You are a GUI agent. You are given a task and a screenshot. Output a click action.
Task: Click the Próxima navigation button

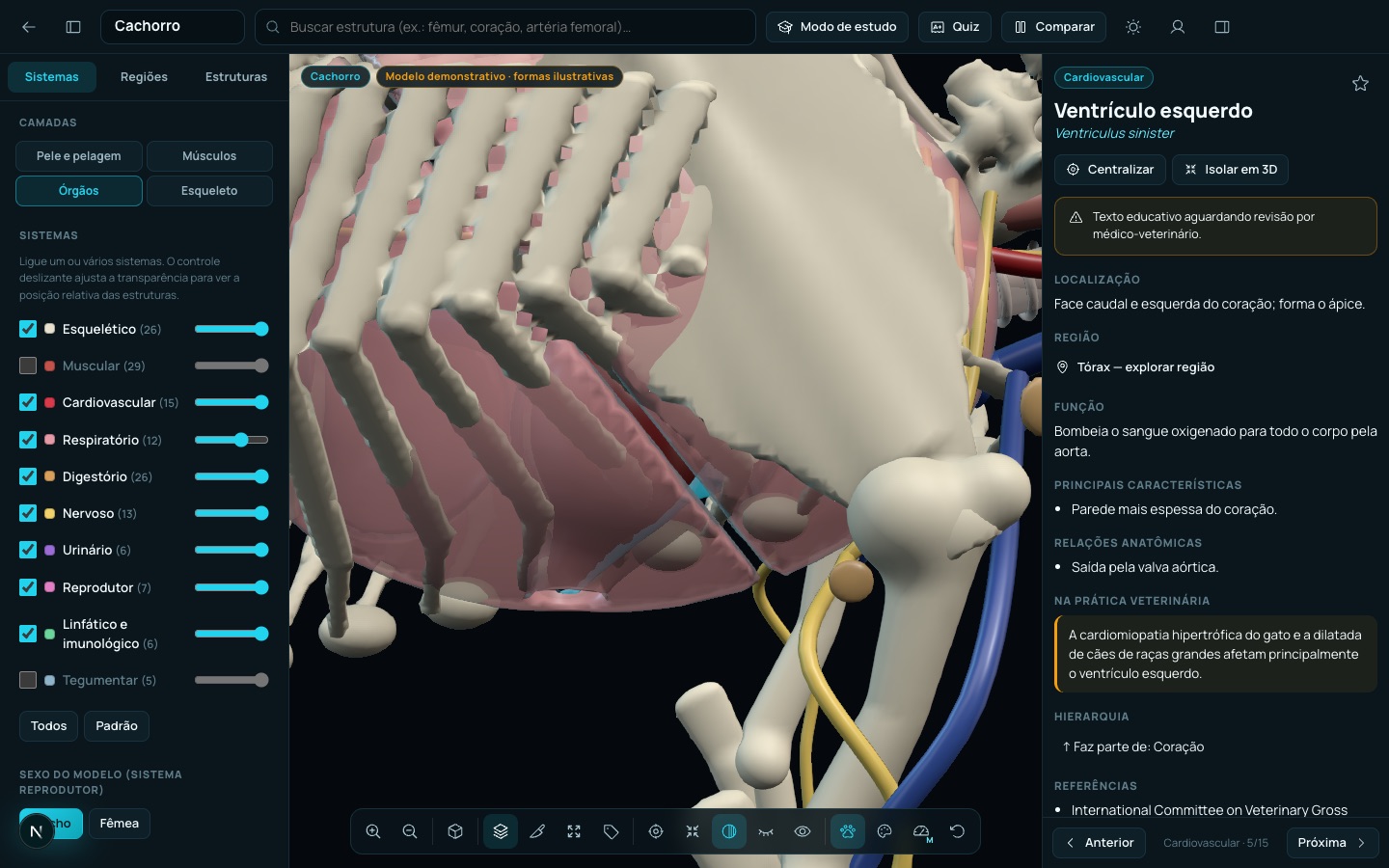1331,843
